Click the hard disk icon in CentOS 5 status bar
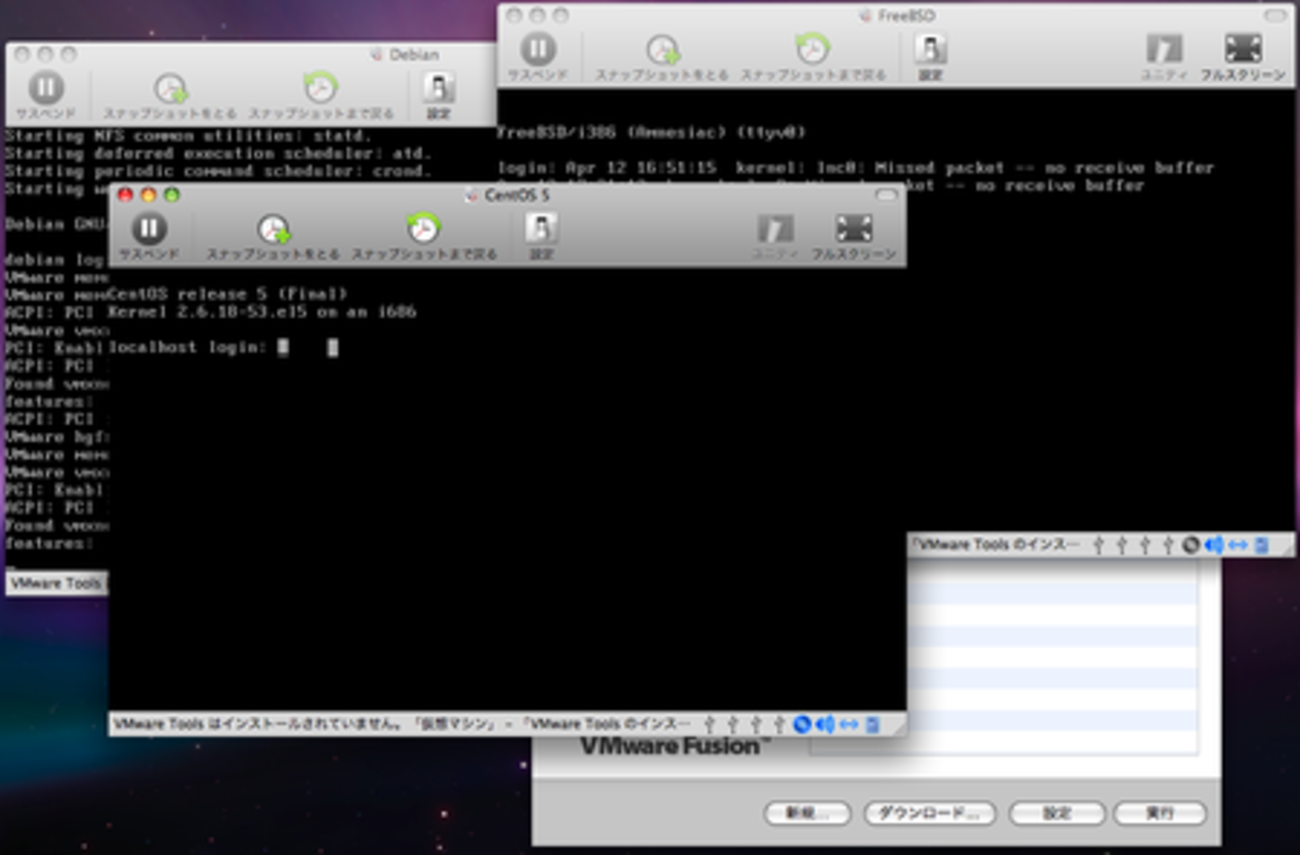 pos(872,724)
